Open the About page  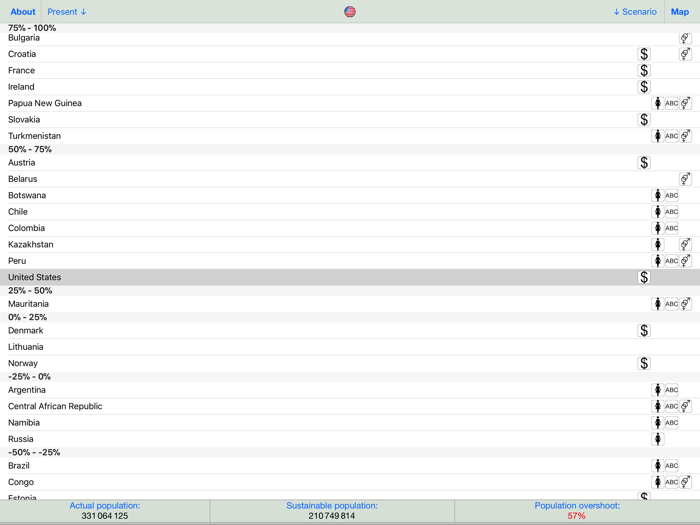(x=23, y=12)
